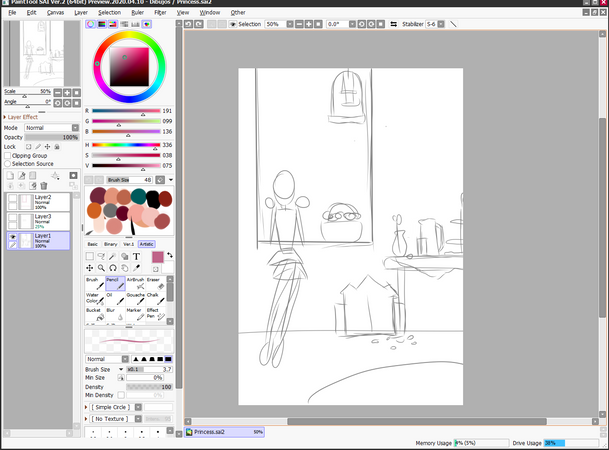Switch to the Binary brush tab
This screenshot has height=450, width=609.
click(110, 244)
